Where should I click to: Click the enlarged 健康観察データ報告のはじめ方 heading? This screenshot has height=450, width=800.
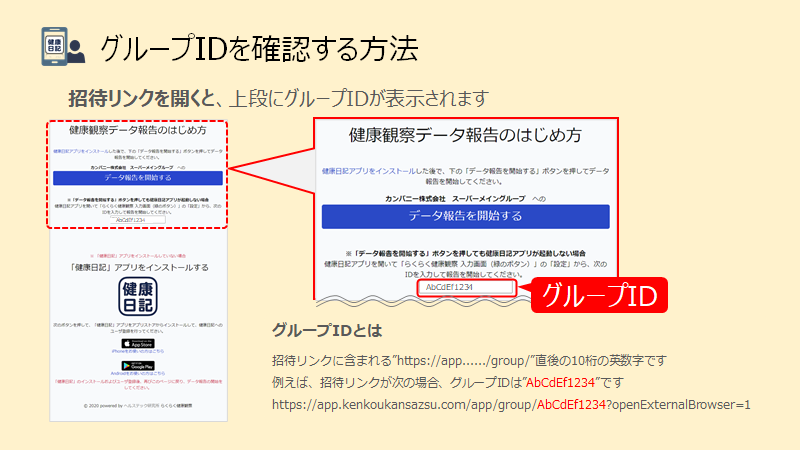click(x=465, y=134)
